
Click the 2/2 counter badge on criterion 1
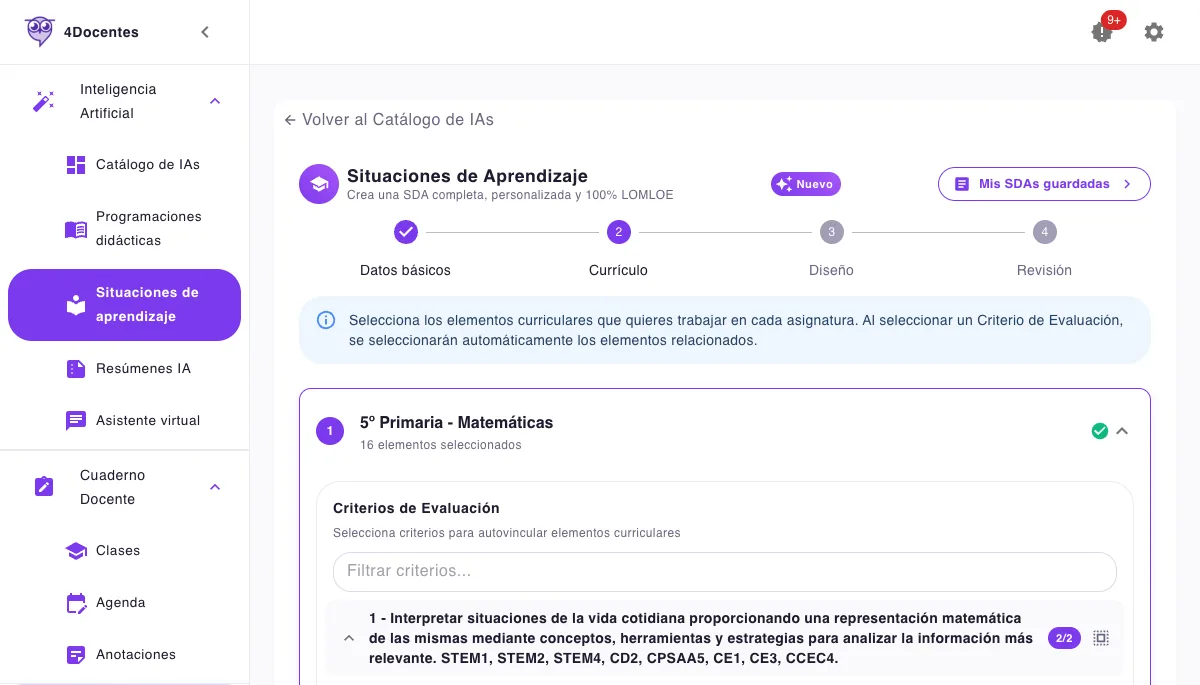coord(1064,638)
